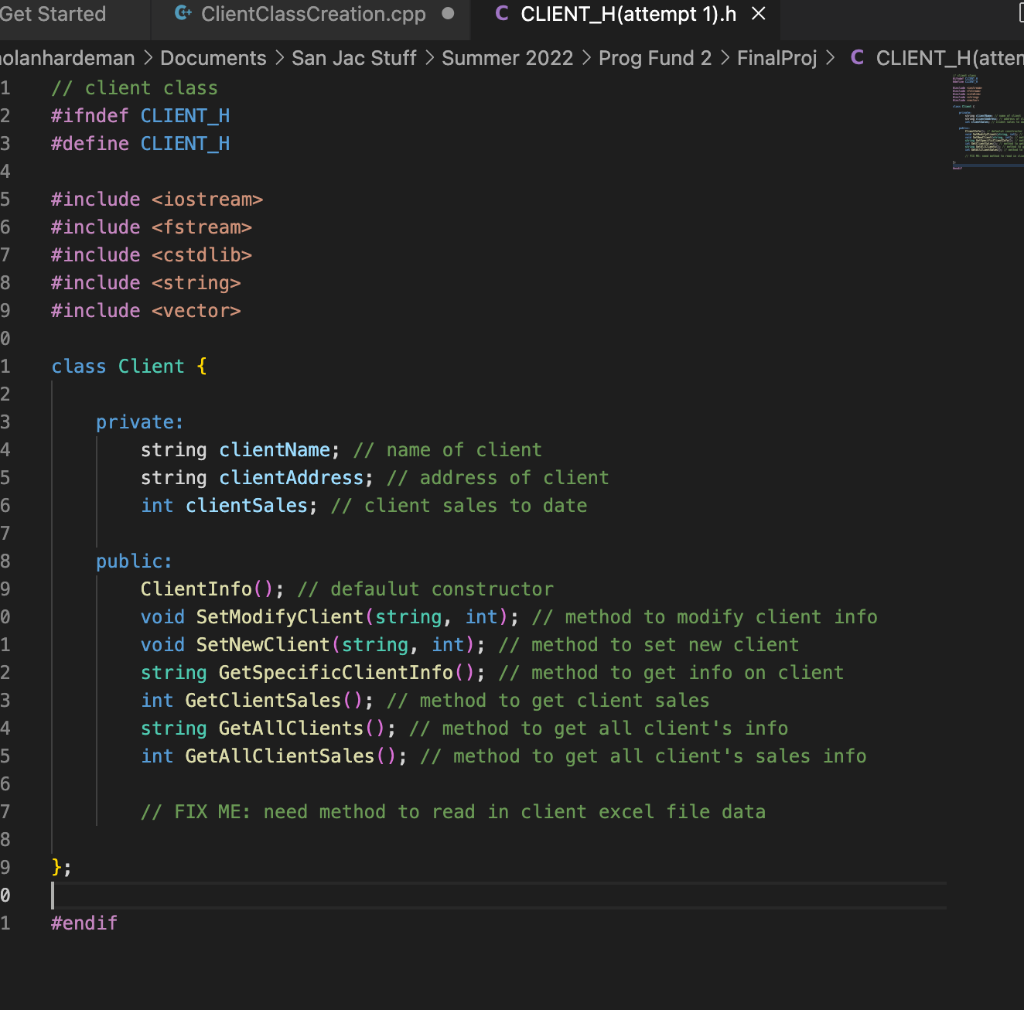Place the cursor on the #endif line
This screenshot has width=1024, height=1010.
84,922
